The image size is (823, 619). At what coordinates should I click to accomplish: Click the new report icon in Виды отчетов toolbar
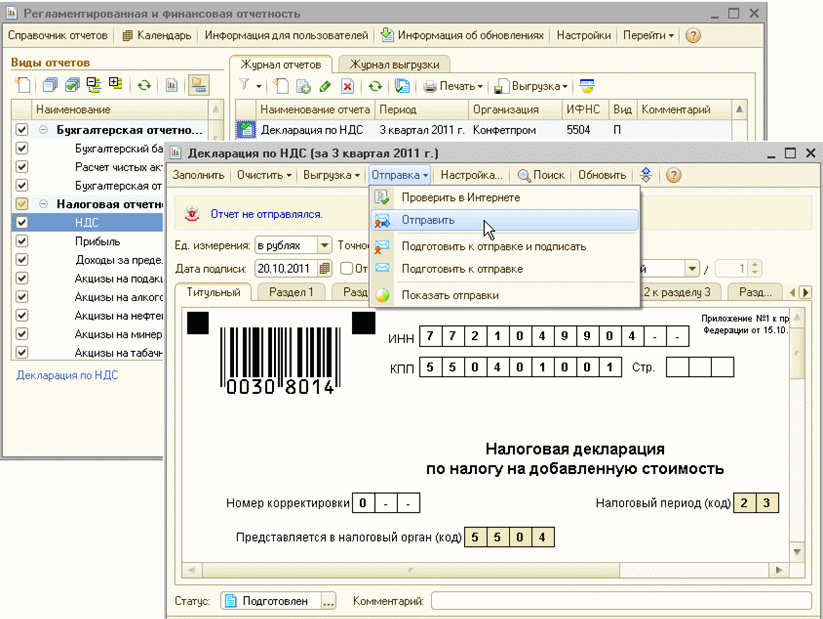coord(23,85)
